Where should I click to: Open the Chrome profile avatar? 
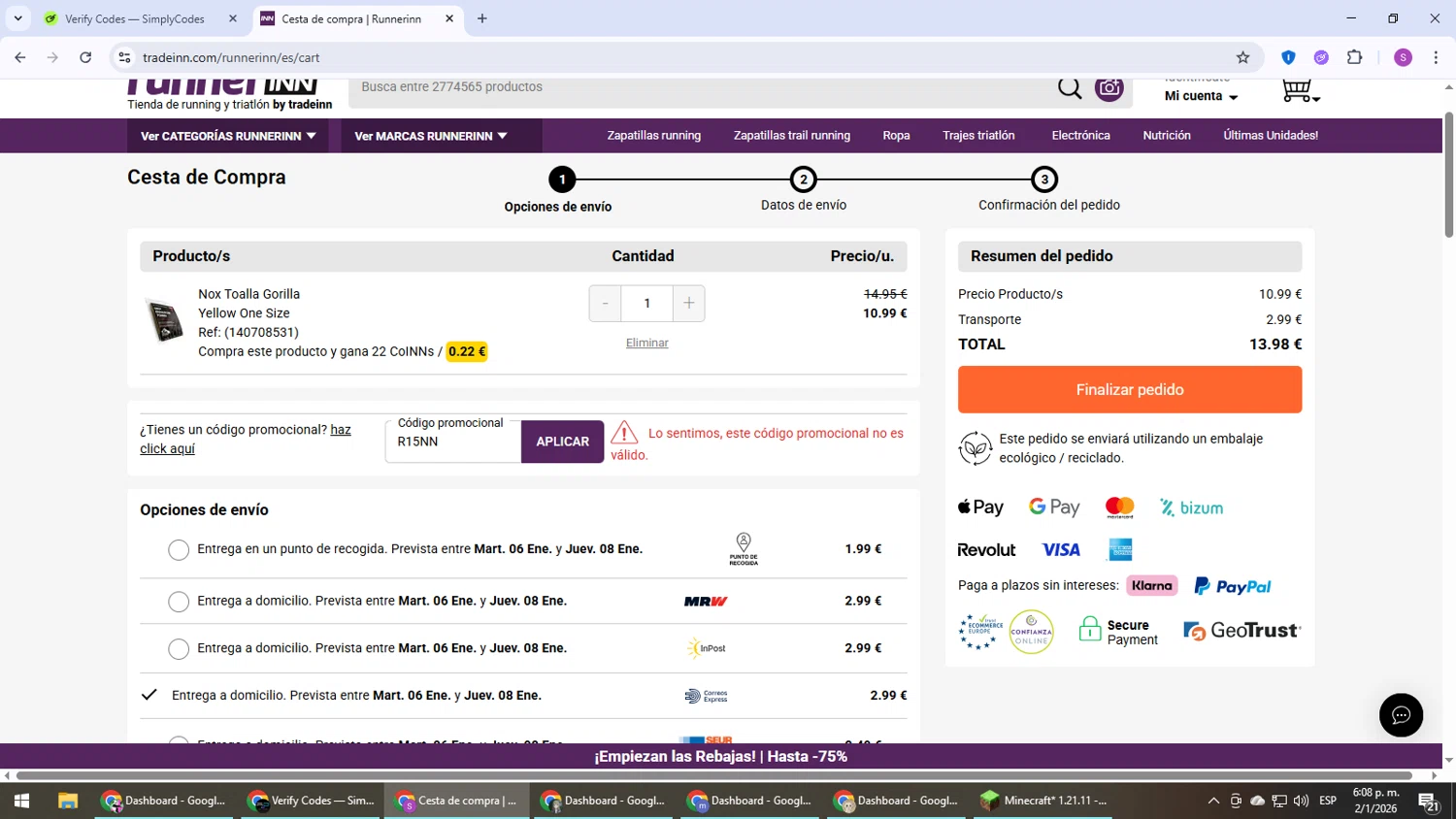point(1403,57)
